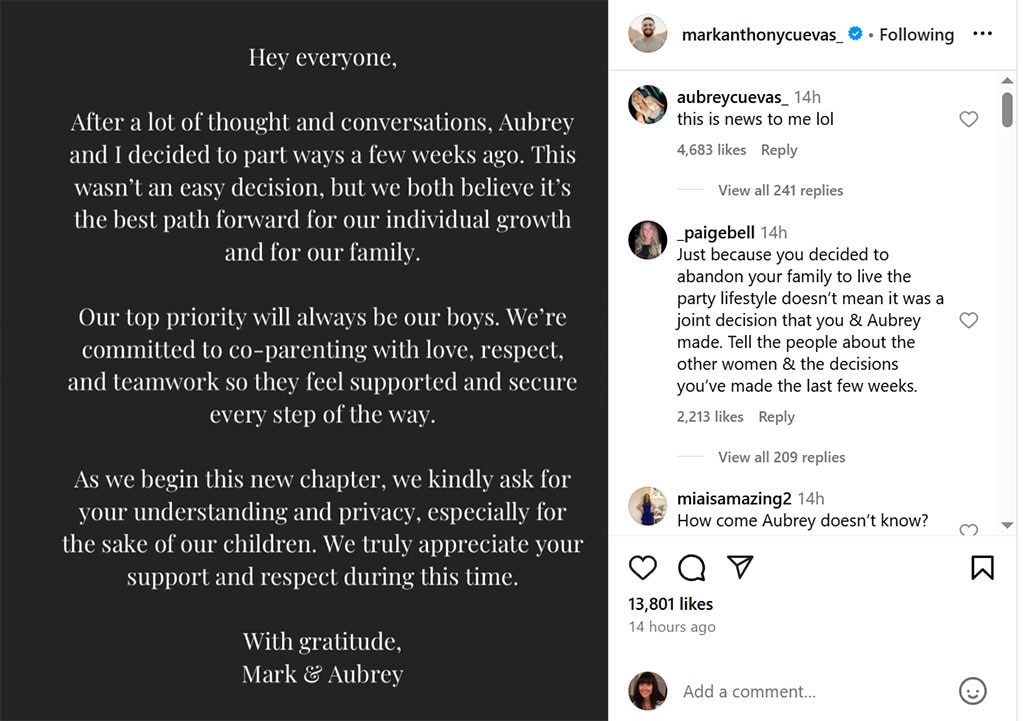Open markanthonycuevas_ profile picture
1024x721 pixels.
coord(647,35)
